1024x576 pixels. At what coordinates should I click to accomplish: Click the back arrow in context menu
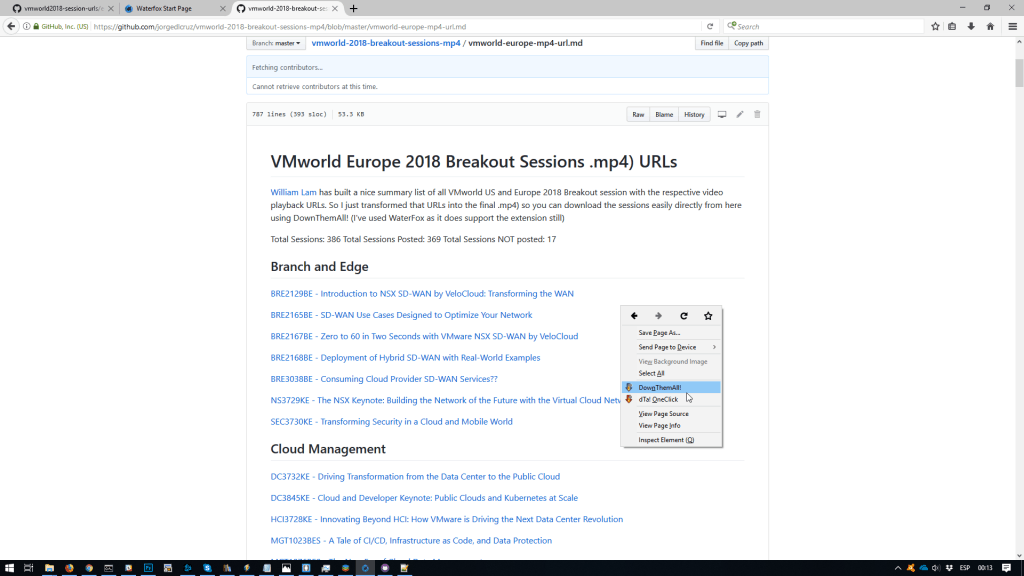(x=634, y=316)
